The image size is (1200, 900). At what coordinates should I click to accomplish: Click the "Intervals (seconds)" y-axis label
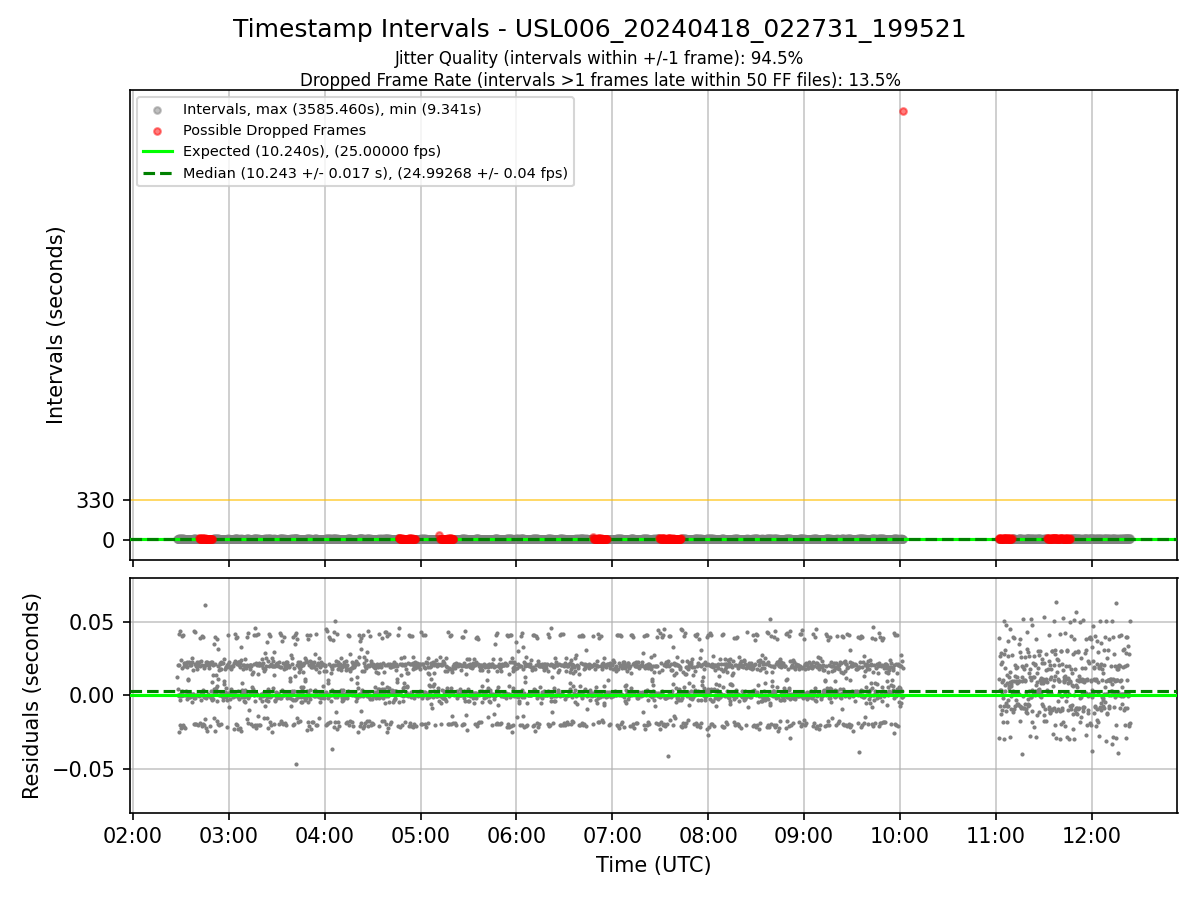pyautogui.click(x=56, y=325)
